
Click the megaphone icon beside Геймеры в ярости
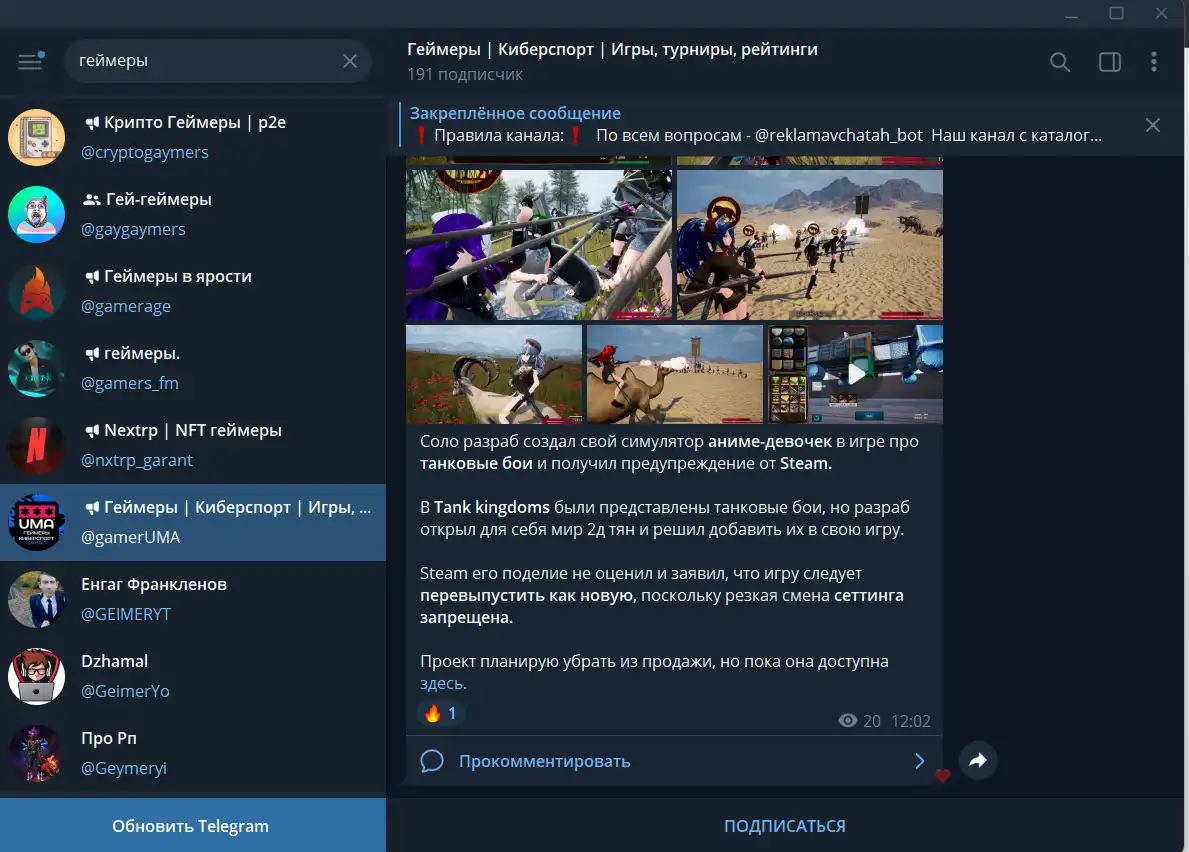click(92, 277)
